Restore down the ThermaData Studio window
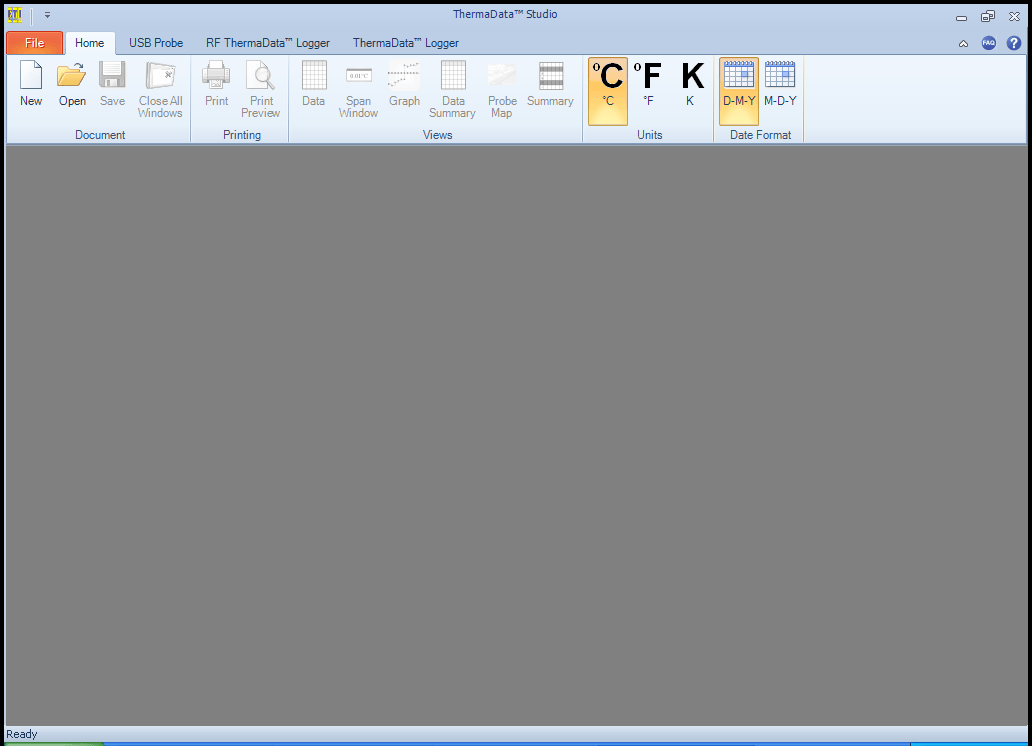This screenshot has width=1032, height=746. point(988,16)
